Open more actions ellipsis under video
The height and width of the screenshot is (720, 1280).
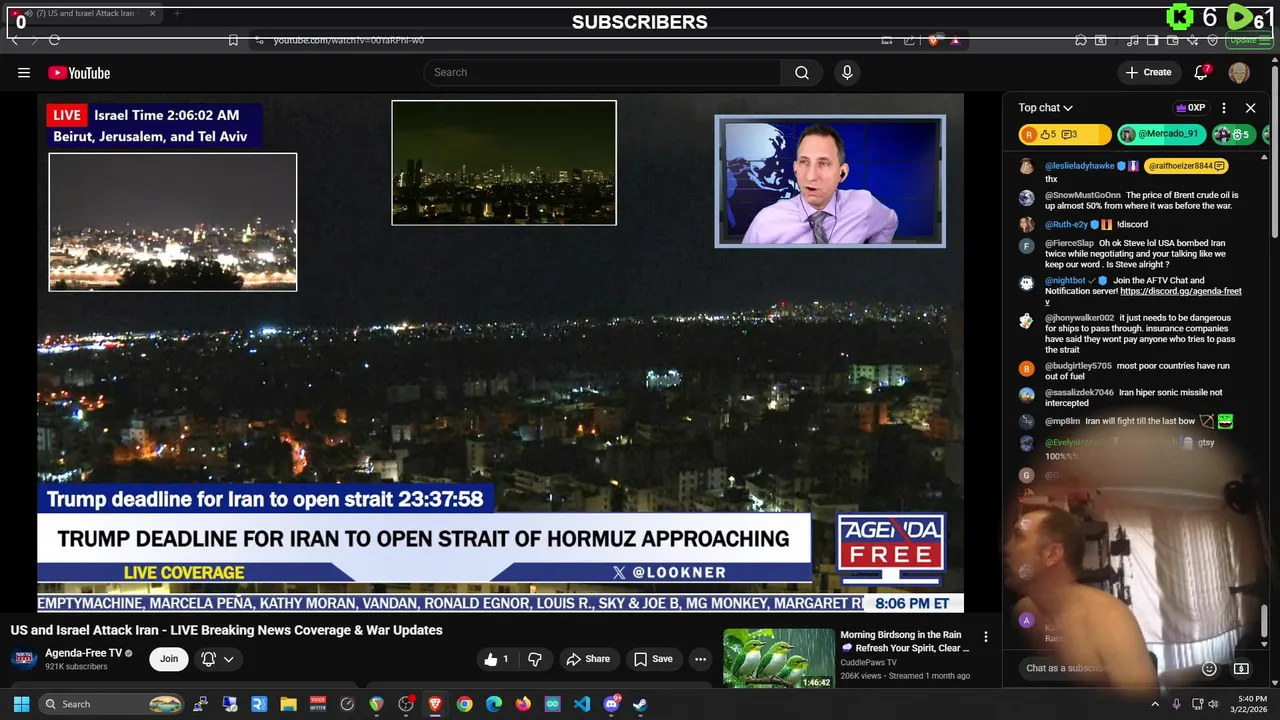tap(700, 659)
